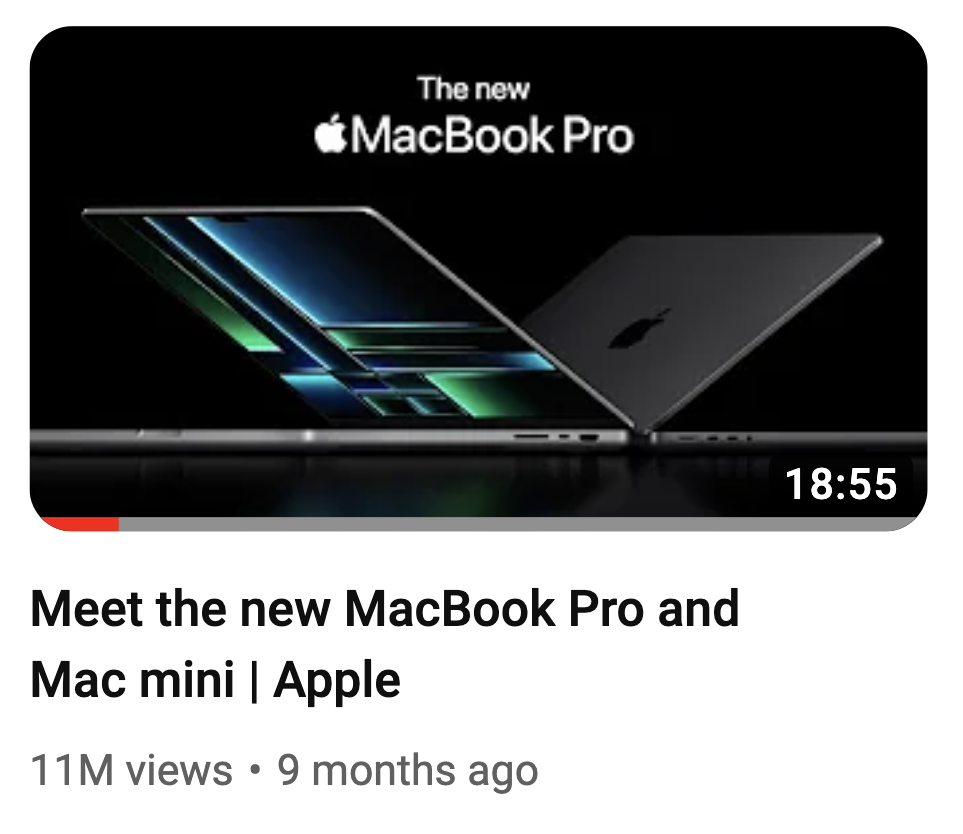Click the 'MacBook Pro' heading in thumbnail

(x=492, y=136)
